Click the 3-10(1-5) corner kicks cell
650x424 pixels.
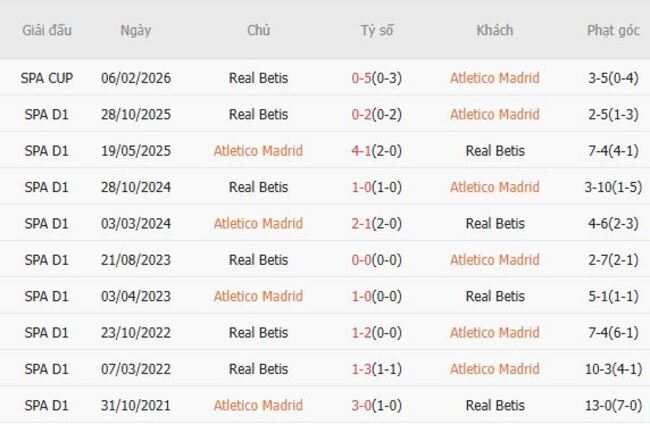coord(613,187)
